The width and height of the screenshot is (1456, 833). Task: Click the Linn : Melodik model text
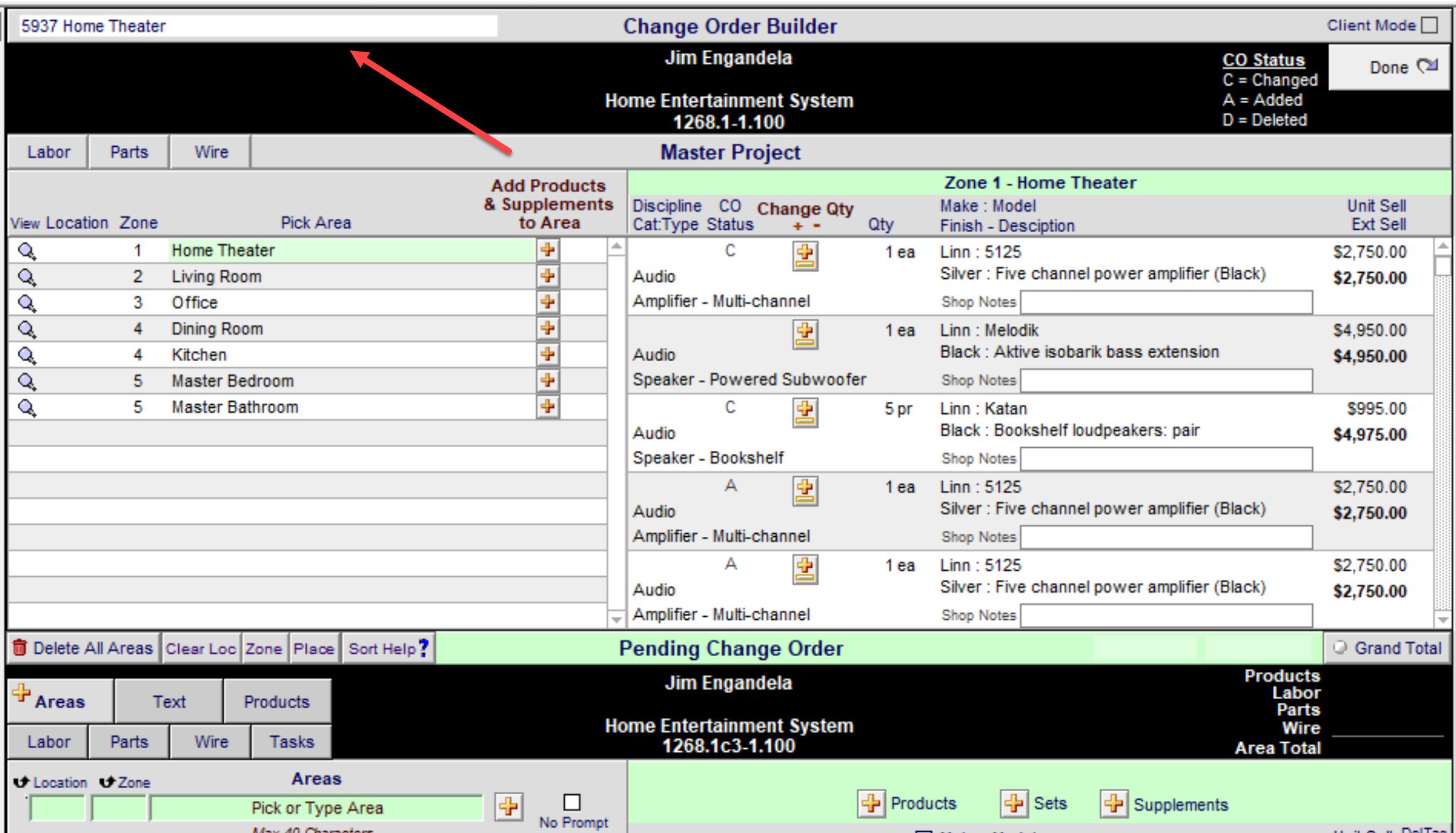click(x=989, y=330)
